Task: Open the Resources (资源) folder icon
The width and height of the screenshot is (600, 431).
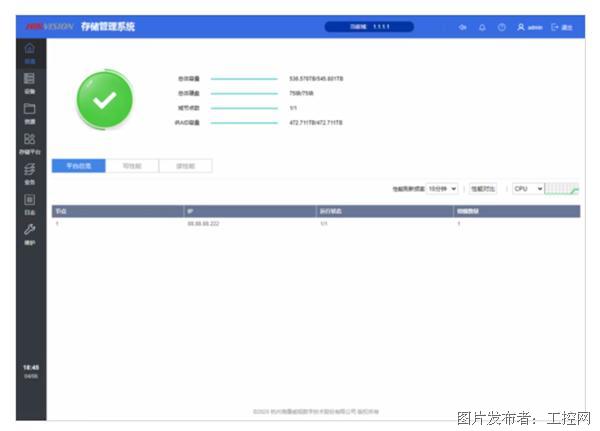Action: (29, 111)
